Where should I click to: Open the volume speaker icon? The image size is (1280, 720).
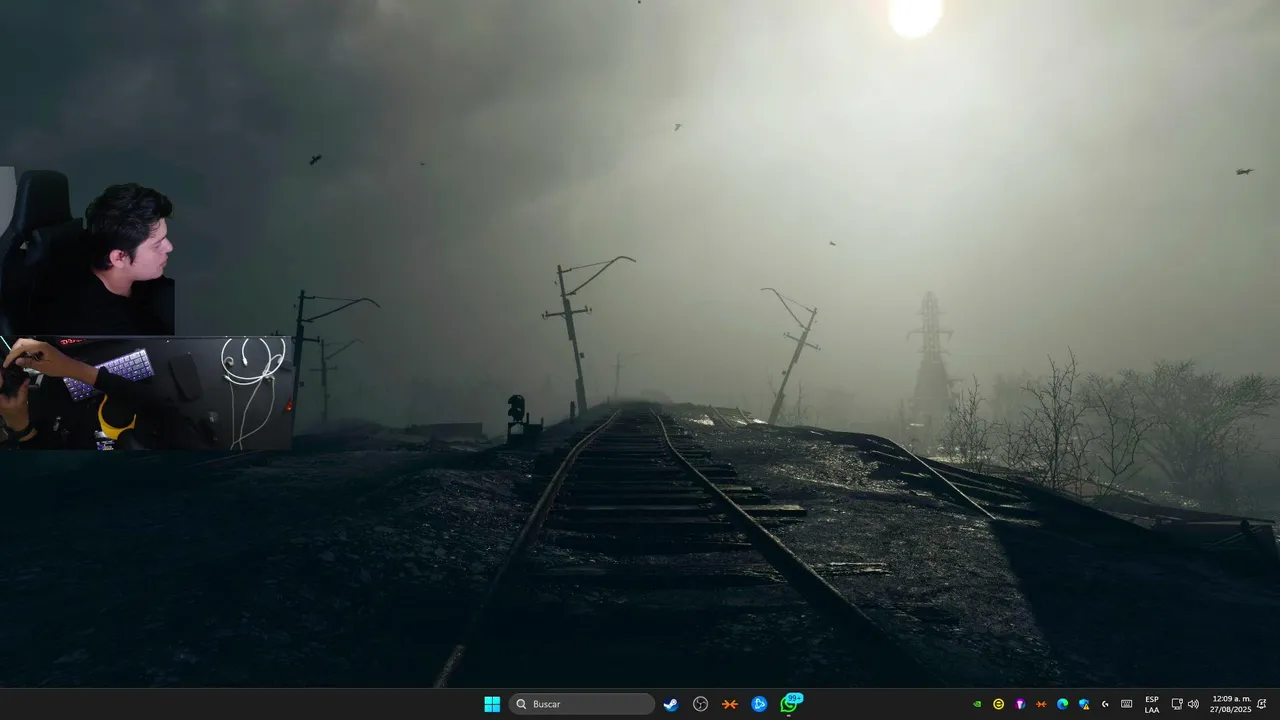pos(1193,704)
